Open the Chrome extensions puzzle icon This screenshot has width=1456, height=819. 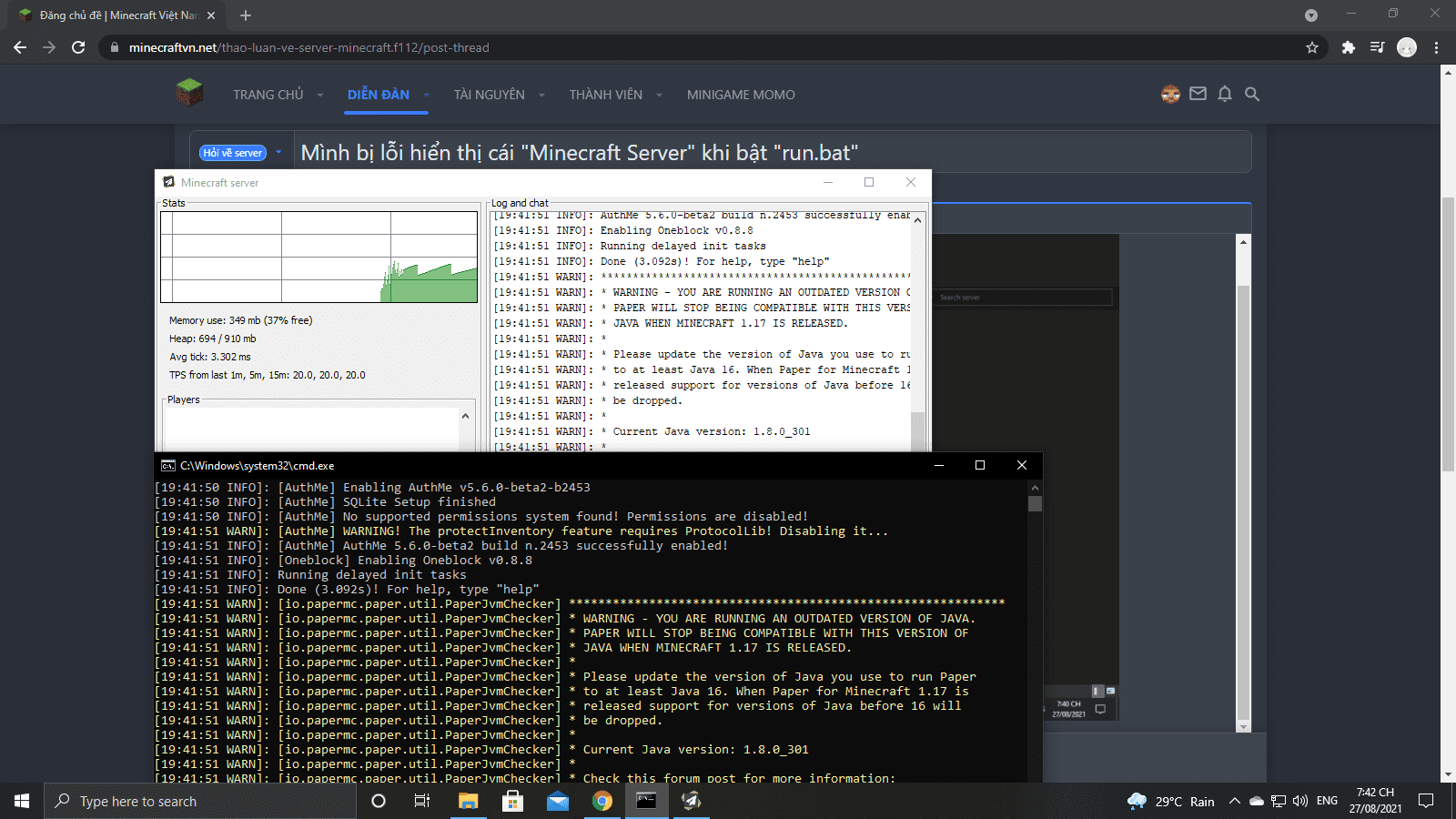coord(1348,47)
